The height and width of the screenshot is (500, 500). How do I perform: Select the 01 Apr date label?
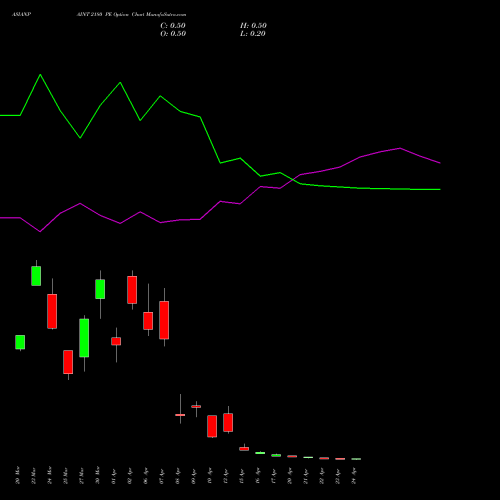click(x=114, y=475)
